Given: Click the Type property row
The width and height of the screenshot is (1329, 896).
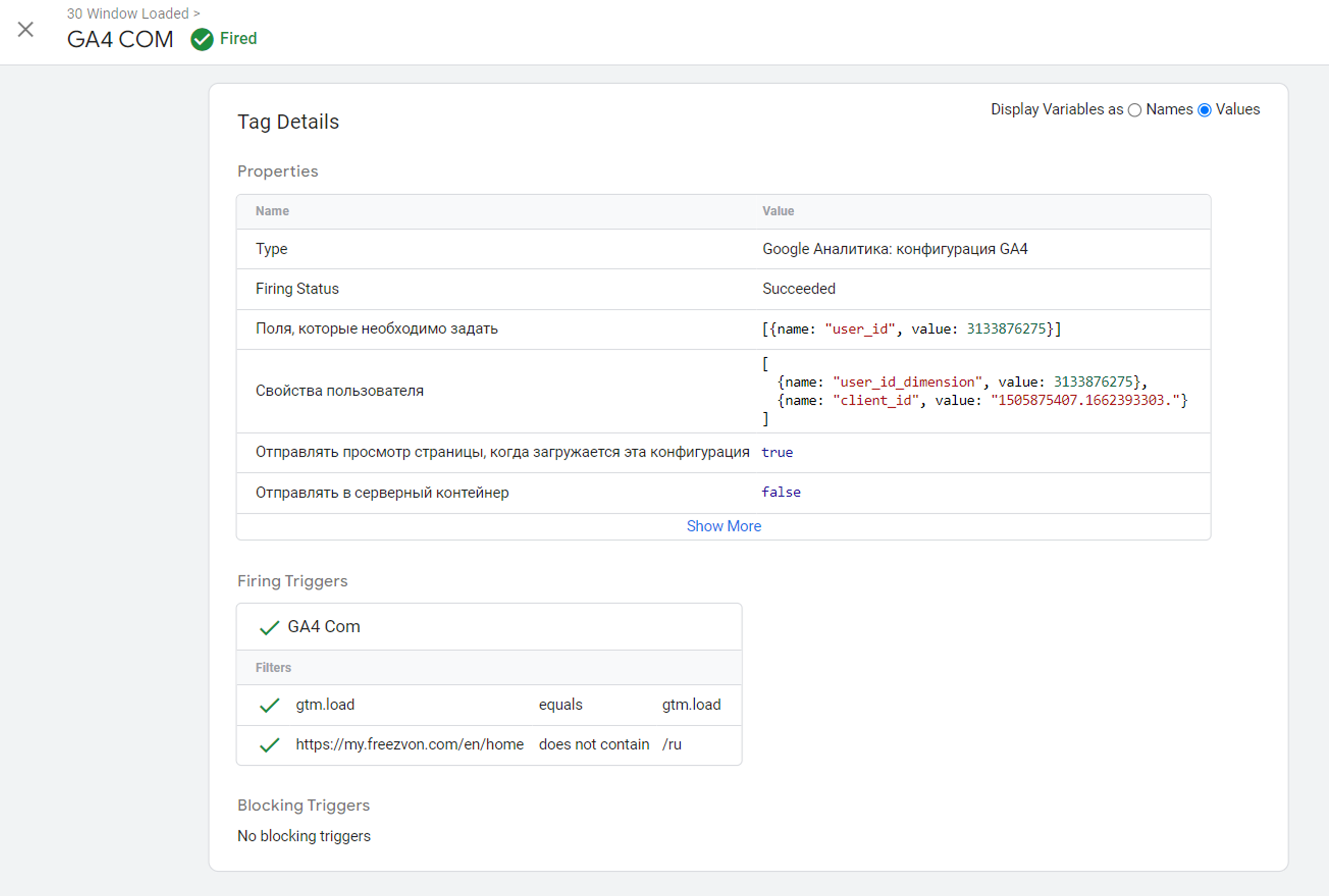Looking at the screenshot, I should tap(272, 249).
